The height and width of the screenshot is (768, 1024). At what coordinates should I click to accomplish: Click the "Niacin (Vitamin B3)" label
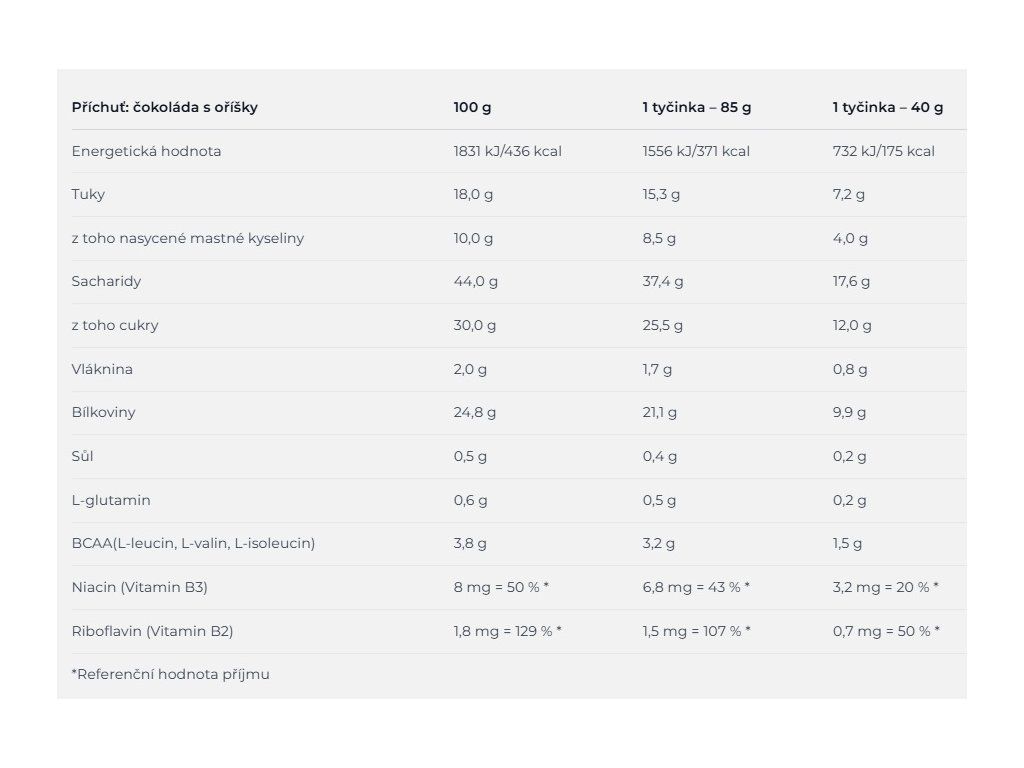(x=139, y=587)
